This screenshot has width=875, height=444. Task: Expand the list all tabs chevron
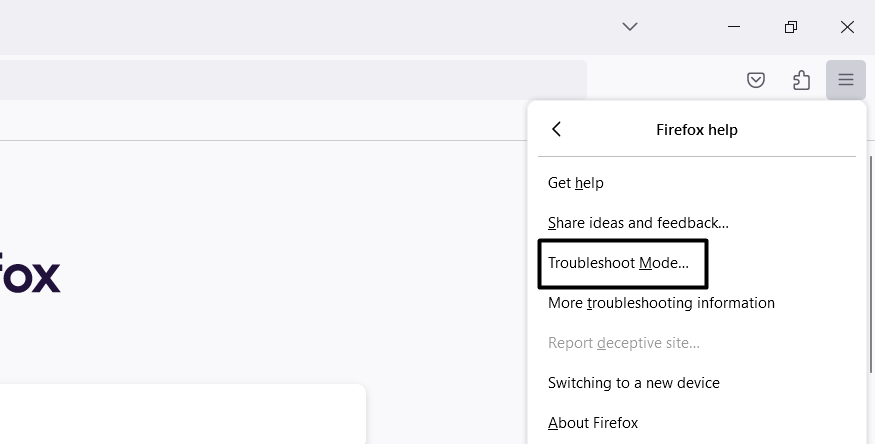[630, 27]
